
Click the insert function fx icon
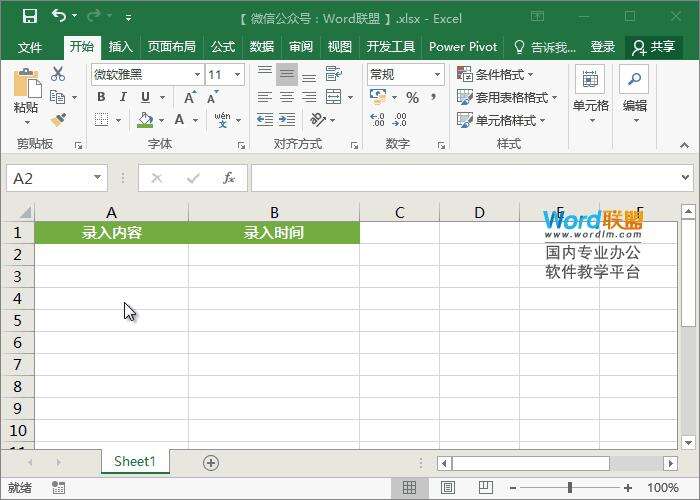click(x=229, y=178)
